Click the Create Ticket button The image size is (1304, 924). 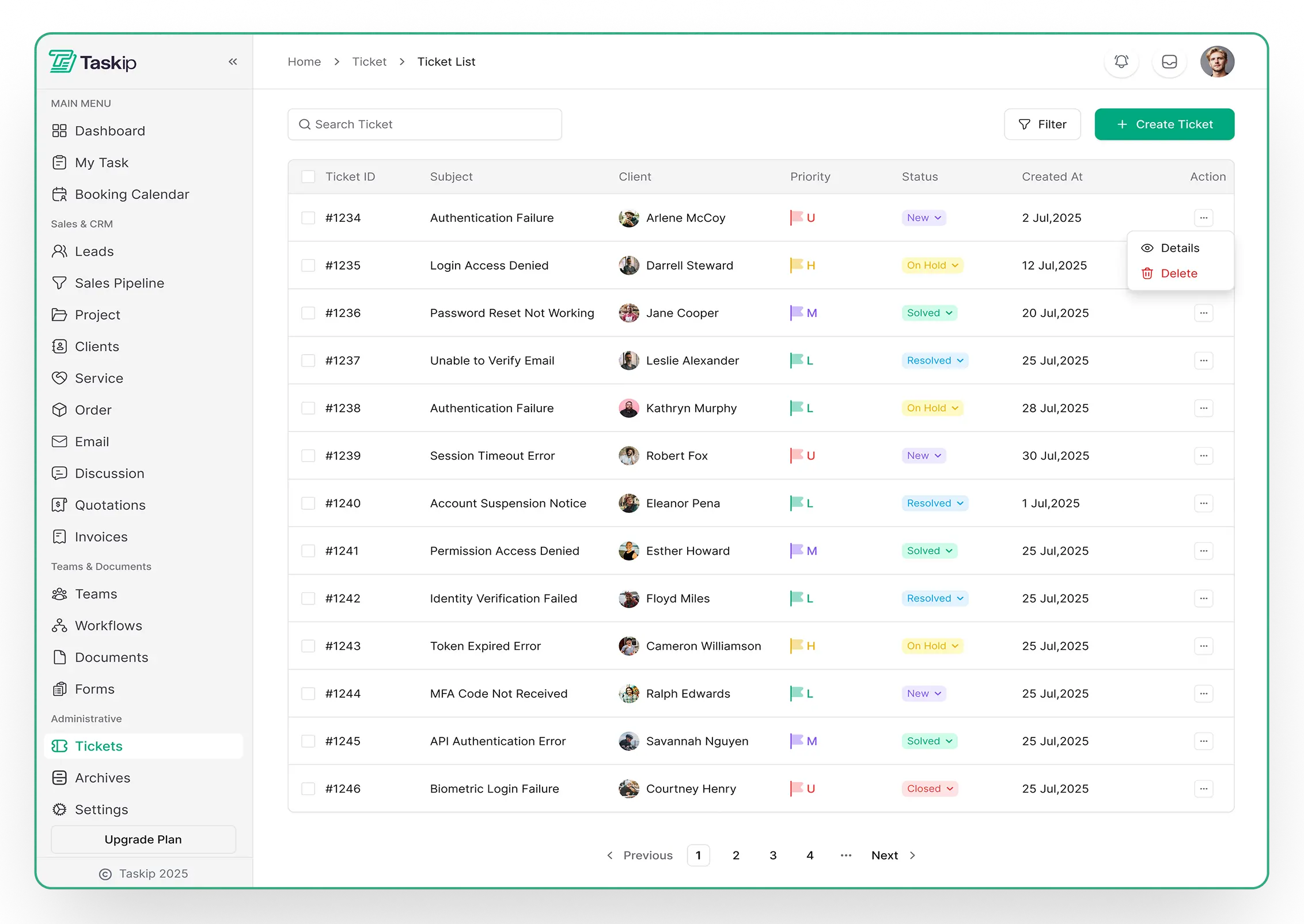pyautogui.click(x=1164, y=124)
